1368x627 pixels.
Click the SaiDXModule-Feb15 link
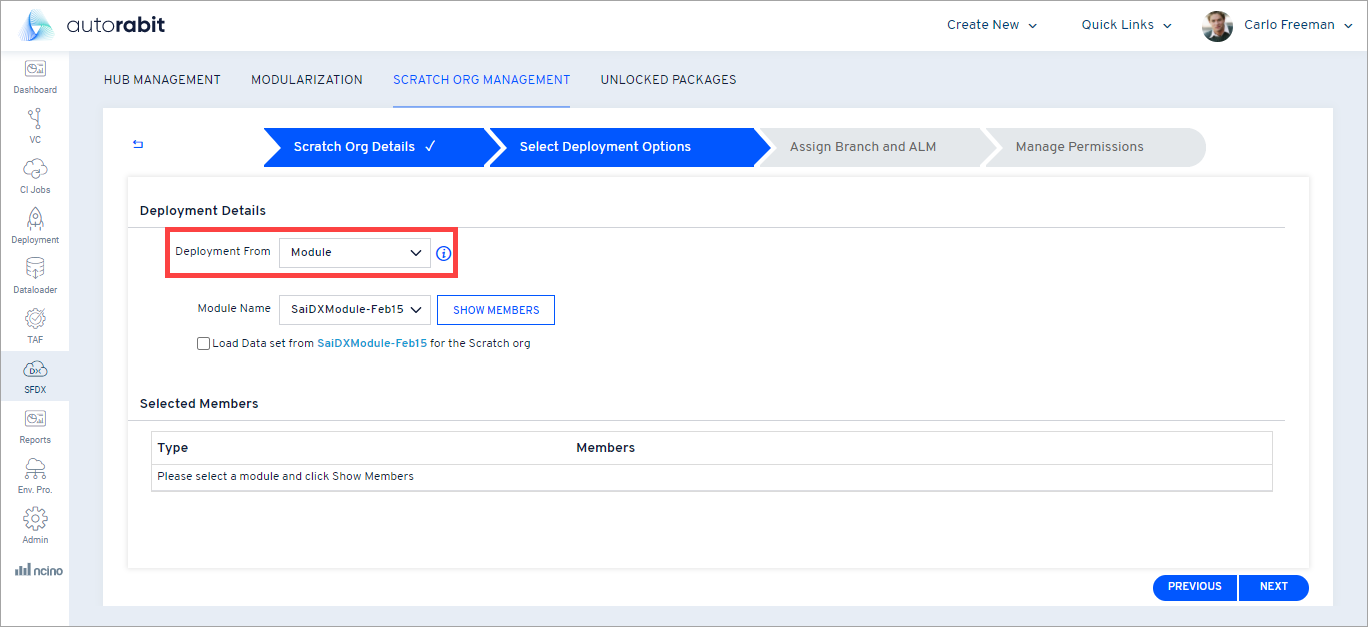tap(371, 343)
